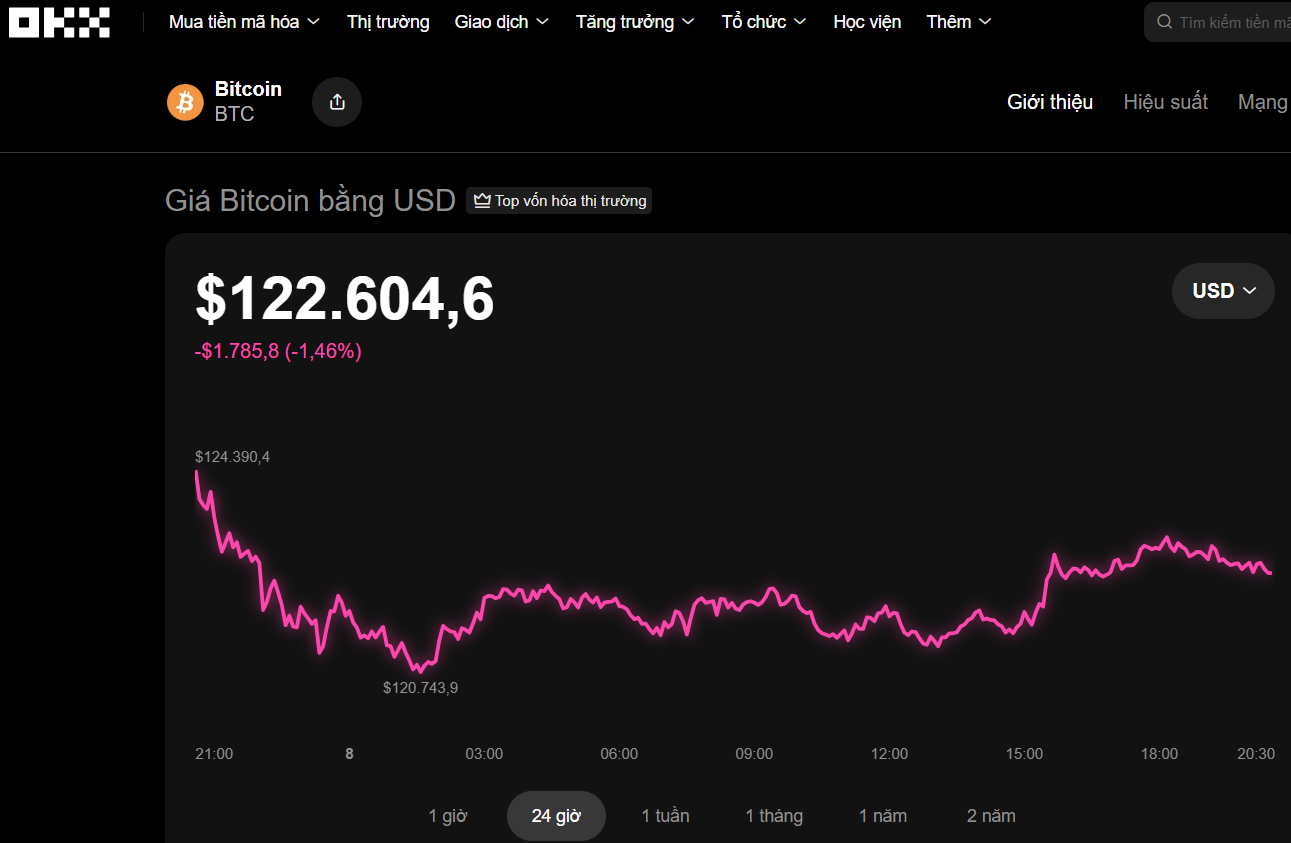Click the search magnifier icon

point(1163,20)
